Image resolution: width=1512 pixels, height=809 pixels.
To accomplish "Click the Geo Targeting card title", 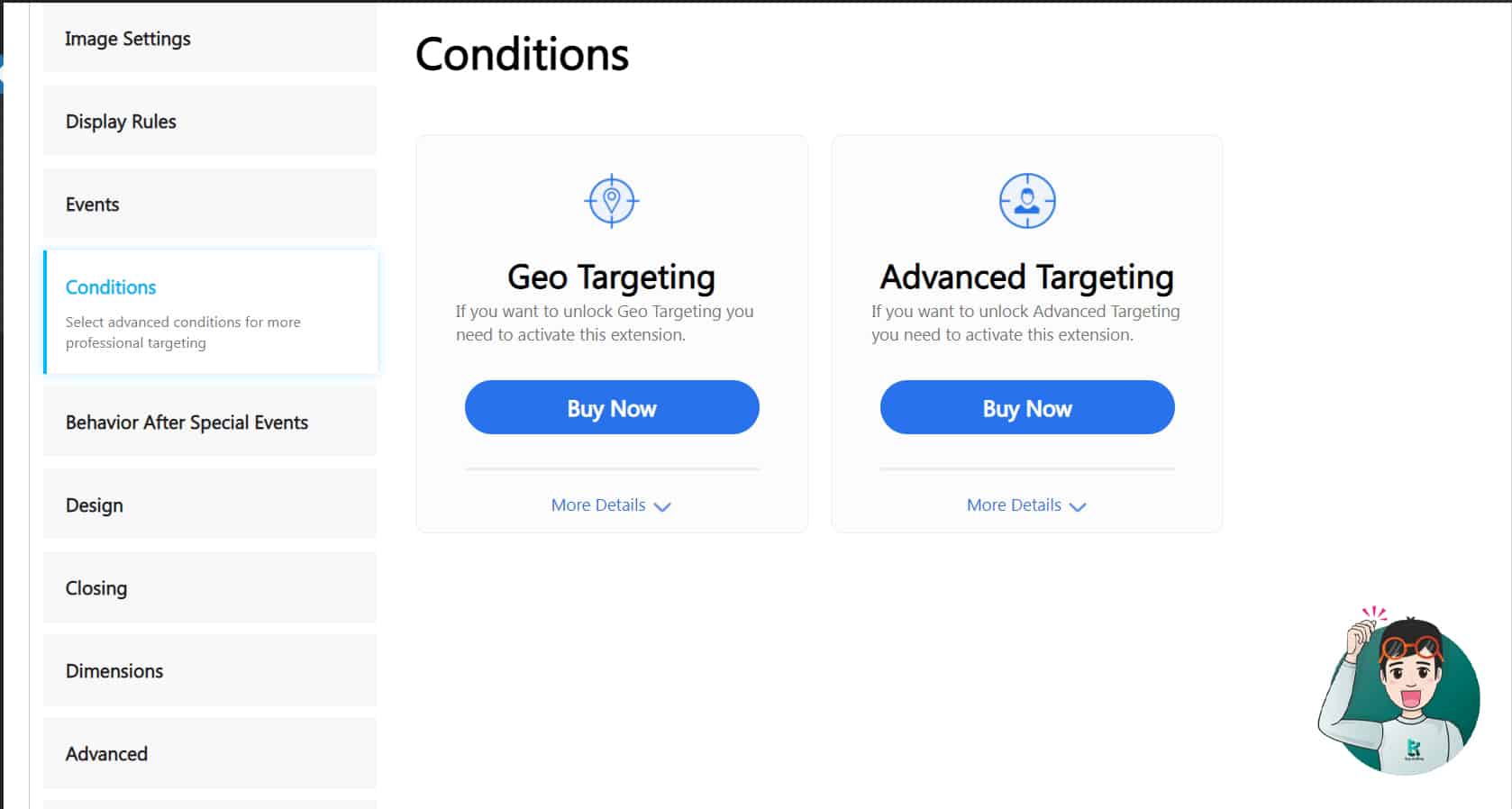I will click(612, 277).
